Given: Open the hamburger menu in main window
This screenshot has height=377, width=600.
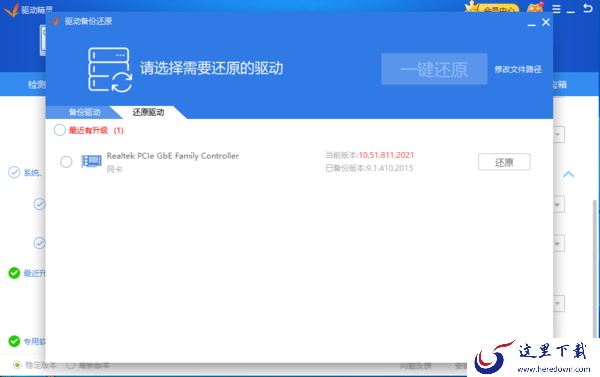Looking at the screenshot, I should (556, 9).
